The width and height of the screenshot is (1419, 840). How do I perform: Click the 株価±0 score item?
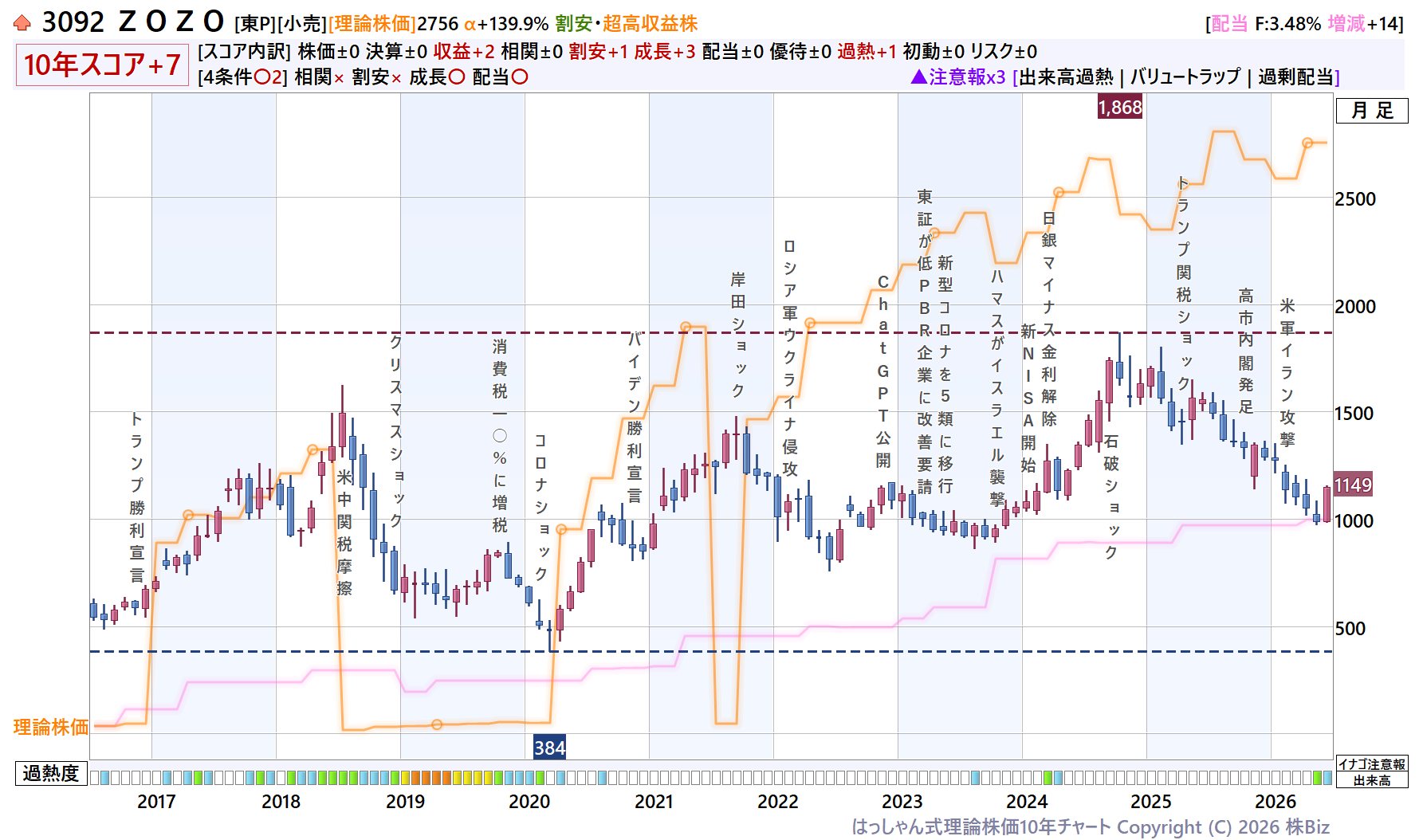[328, 52]
